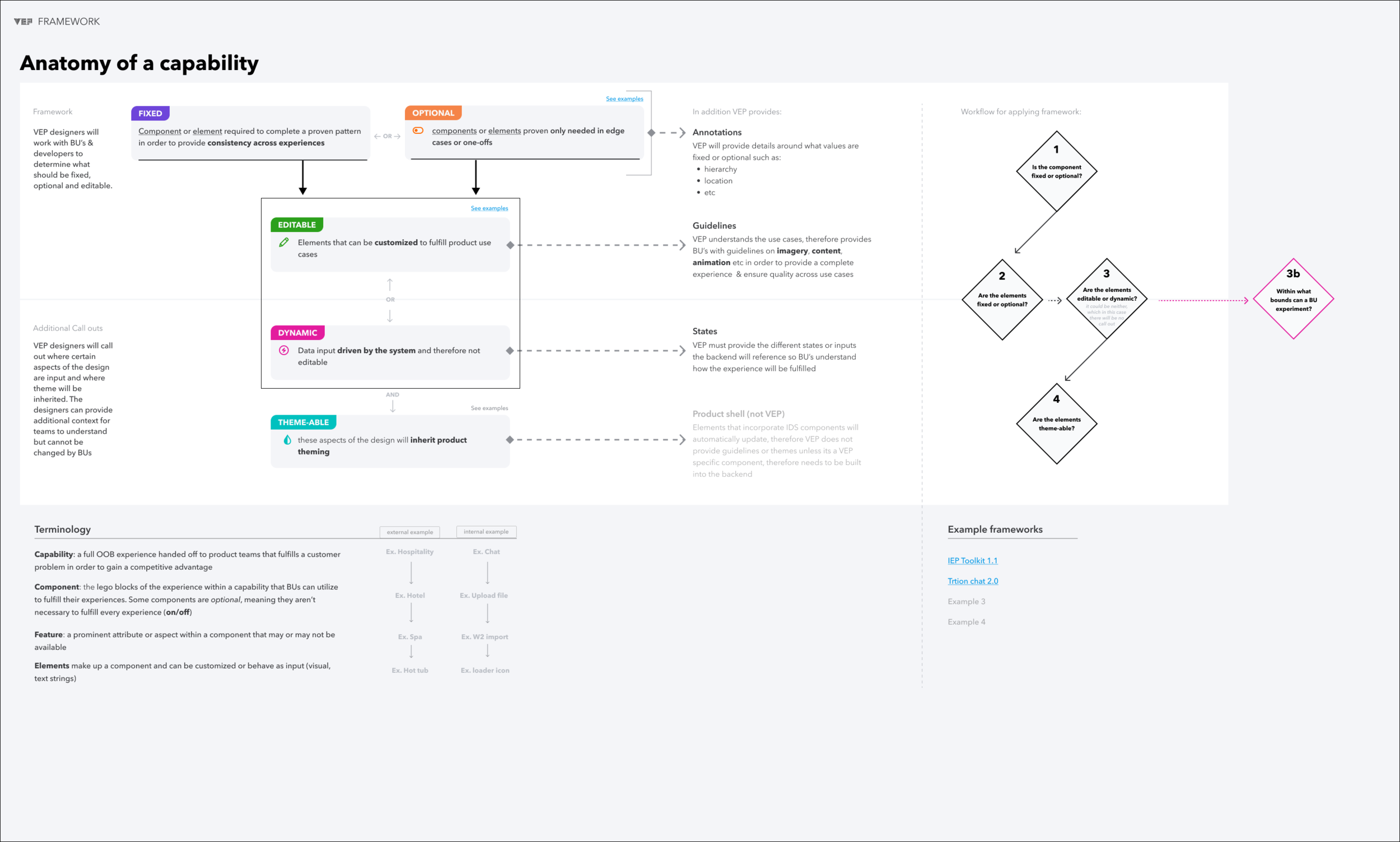Click pink diamond 3b in workflow
This screenshot has width=1400, height=842.
tap(1293, 299)
